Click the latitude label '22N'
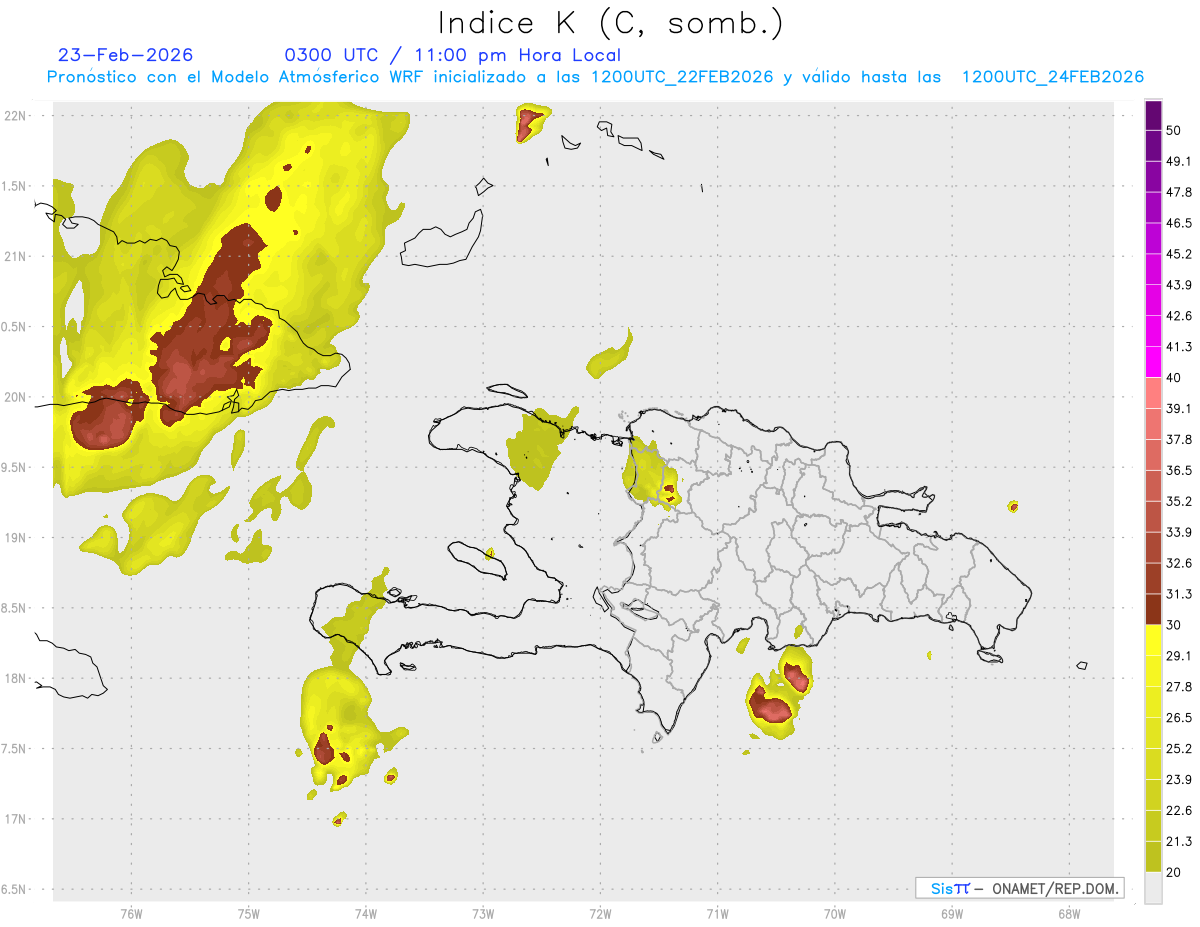 pyautogui.click(x=16, y=115)
